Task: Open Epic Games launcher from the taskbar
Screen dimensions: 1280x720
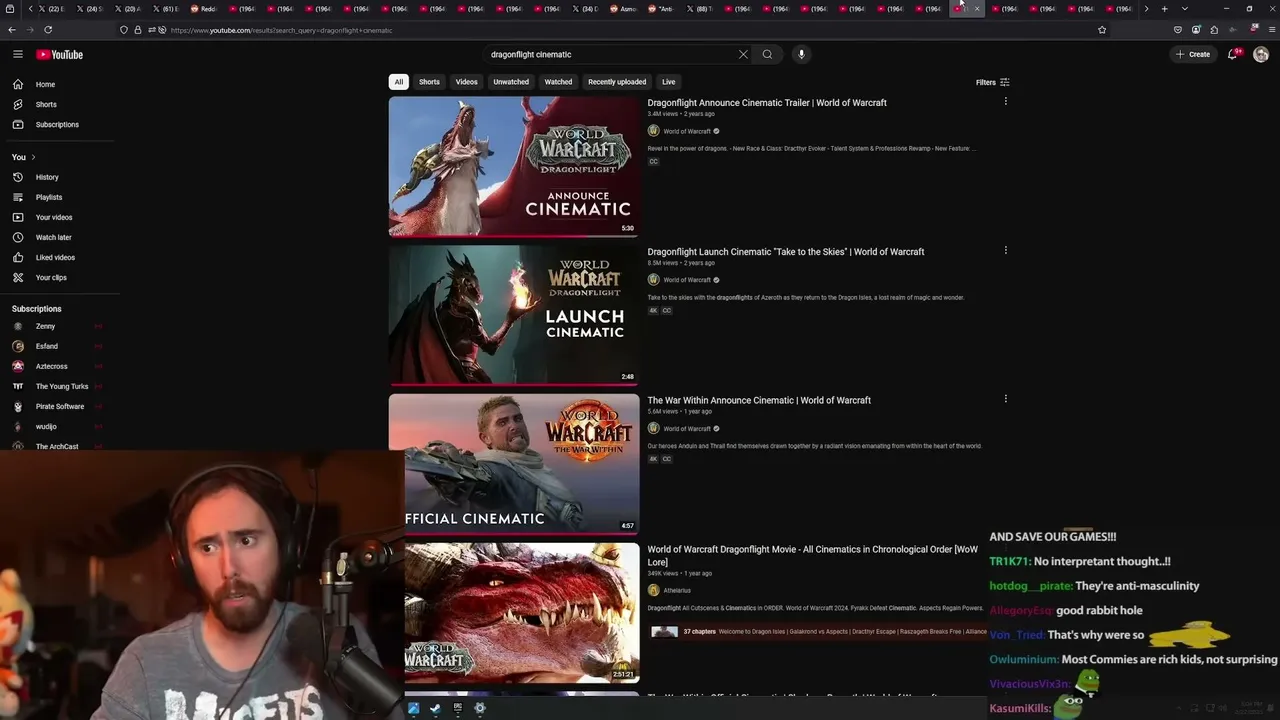Action: click(458, 708)
